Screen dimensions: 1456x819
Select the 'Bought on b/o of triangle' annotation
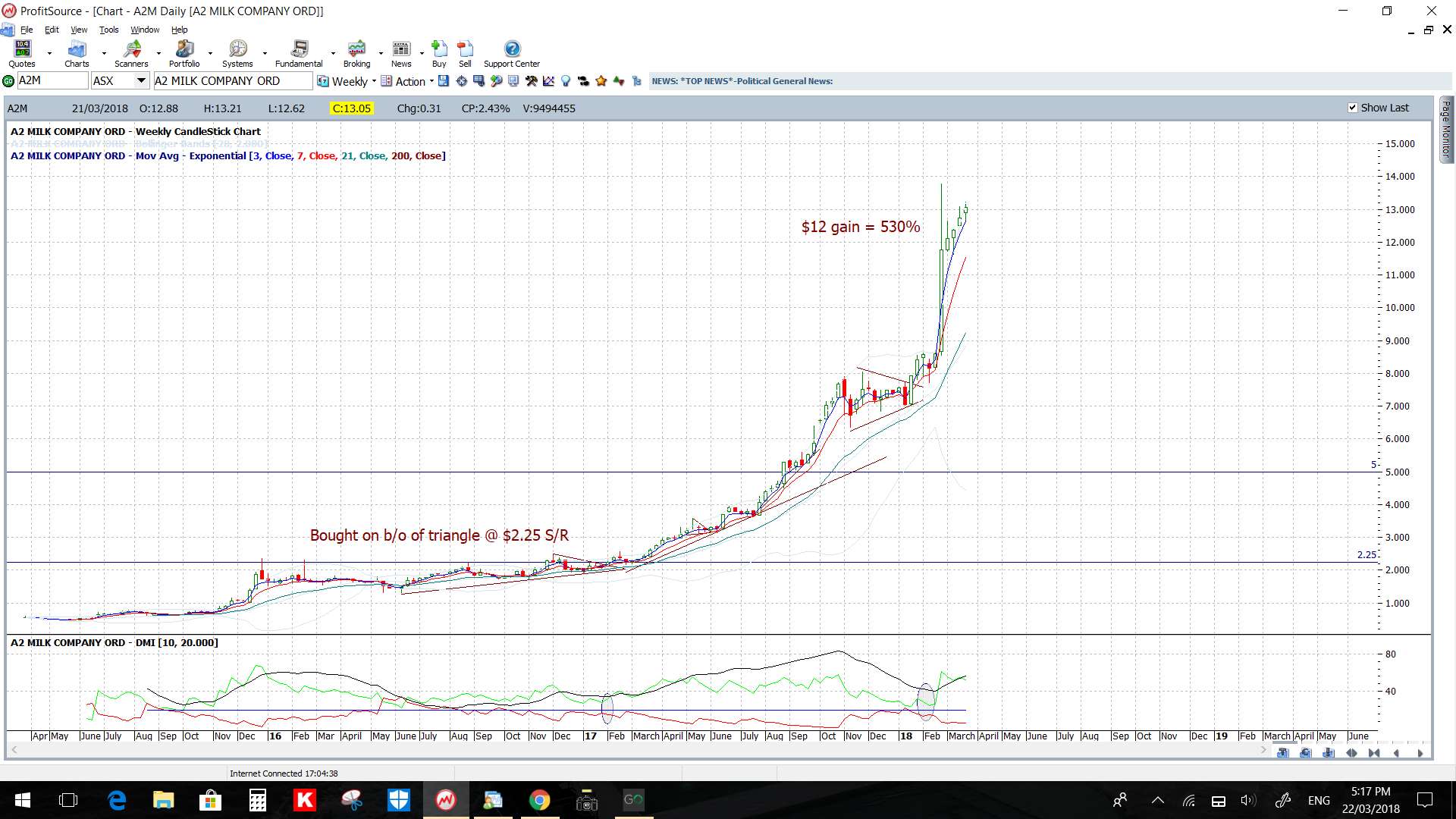pyautogui.click(x=439, y=535)
